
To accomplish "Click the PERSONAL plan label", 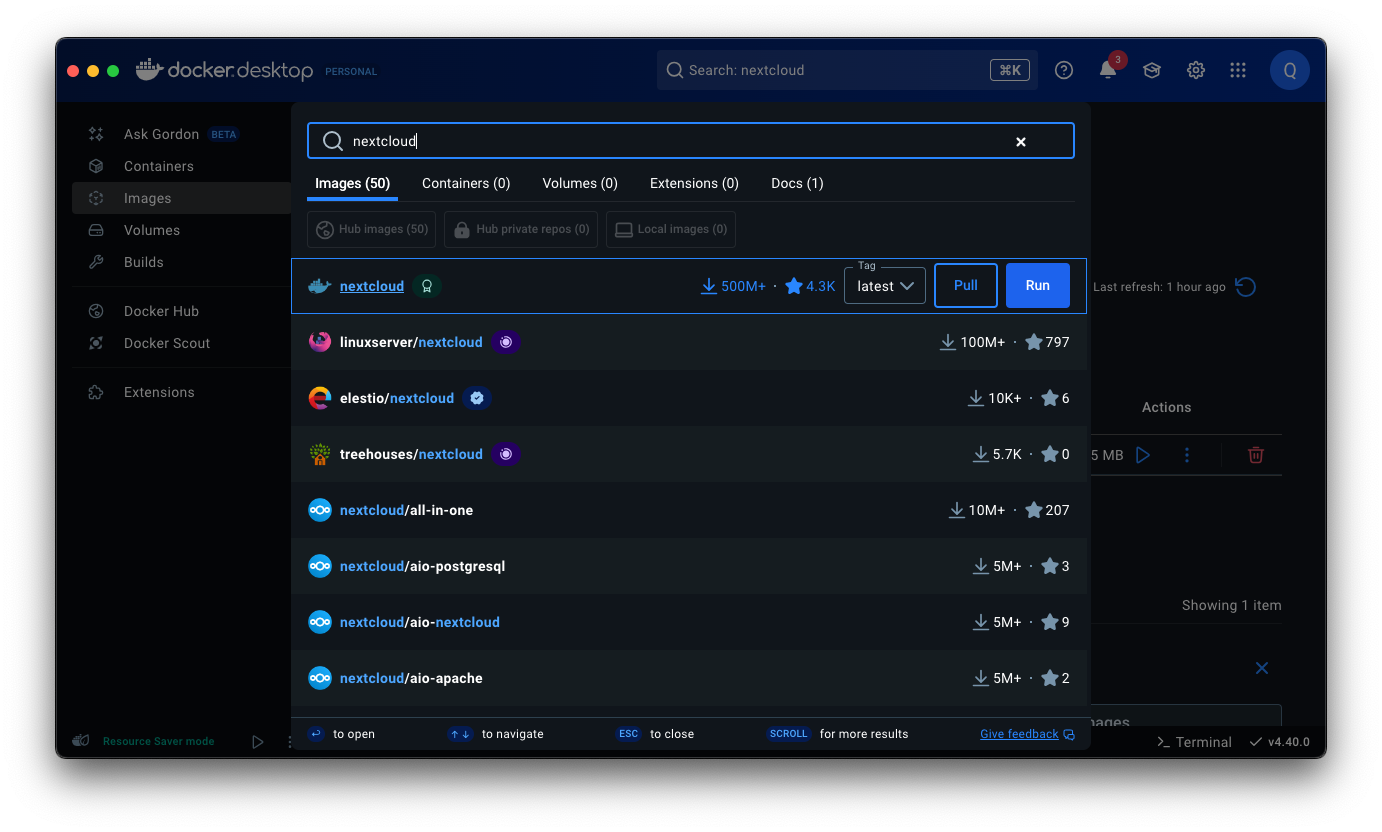I will [351, 72].
